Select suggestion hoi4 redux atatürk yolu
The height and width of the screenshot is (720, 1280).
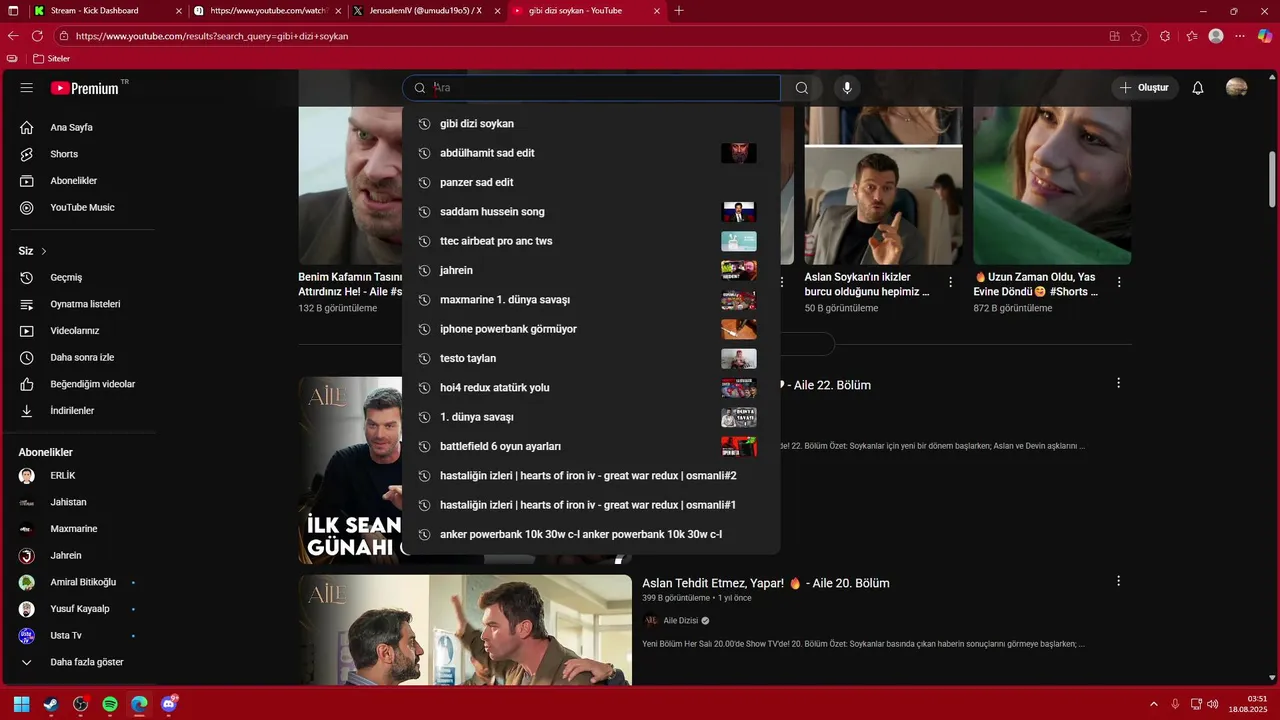pyautogui.click(x=591, y=388)
